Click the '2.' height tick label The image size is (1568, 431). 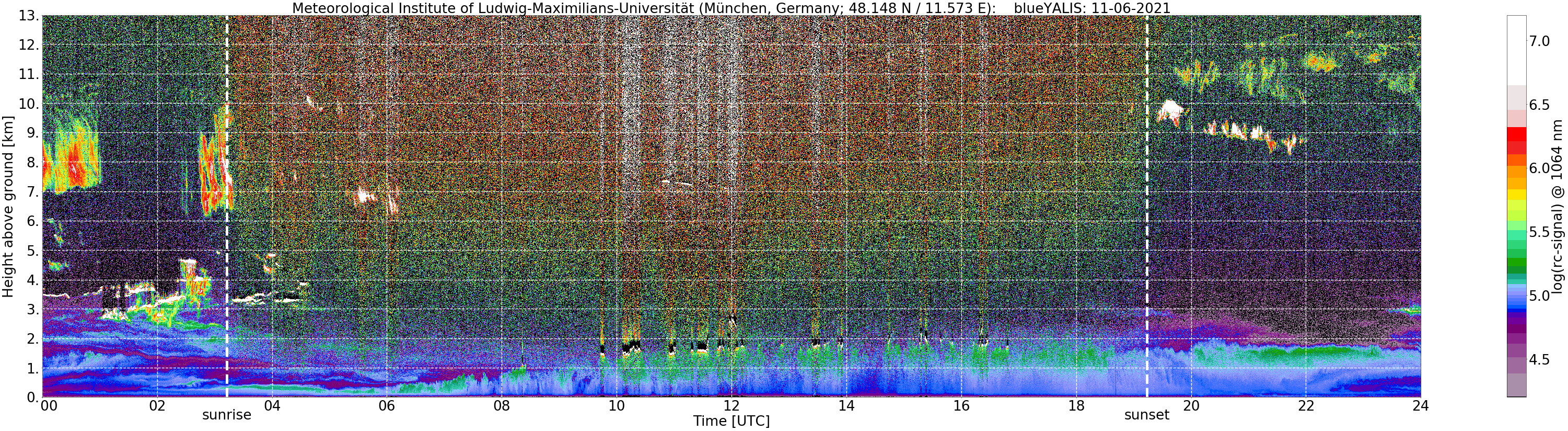click(33, 339)
